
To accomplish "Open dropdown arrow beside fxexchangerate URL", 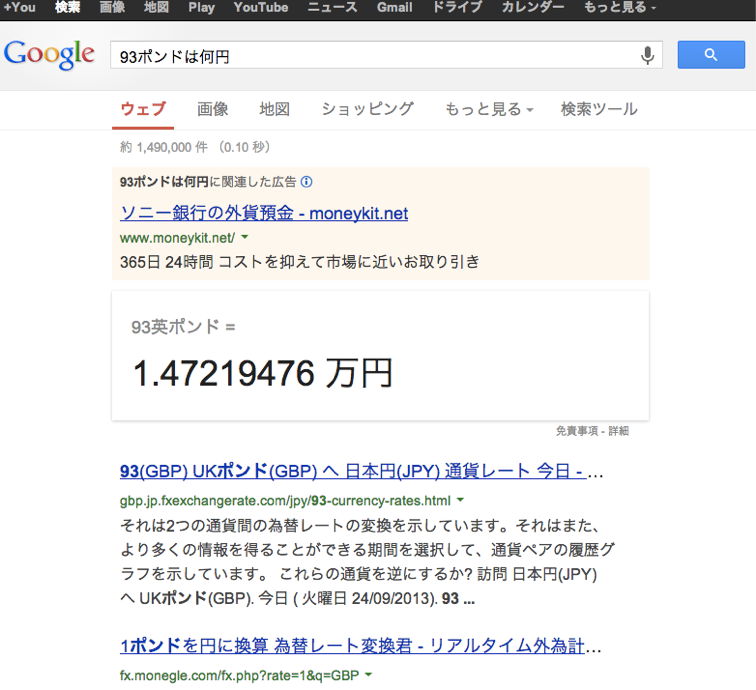I will [x=460, y=500].
